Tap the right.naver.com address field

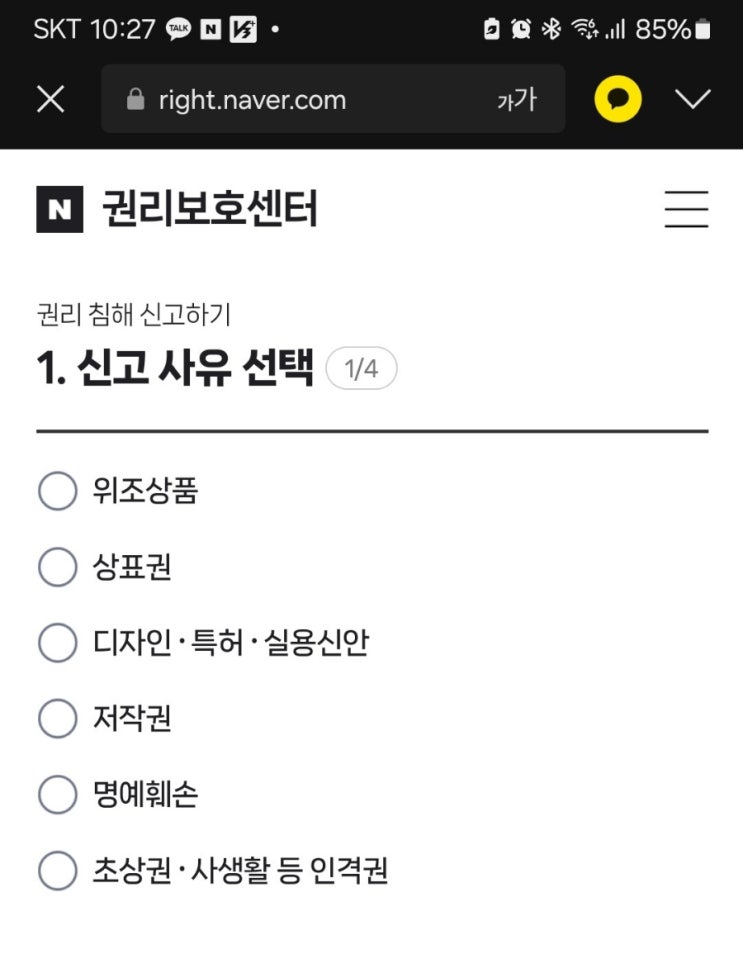[x=333, y=99]
